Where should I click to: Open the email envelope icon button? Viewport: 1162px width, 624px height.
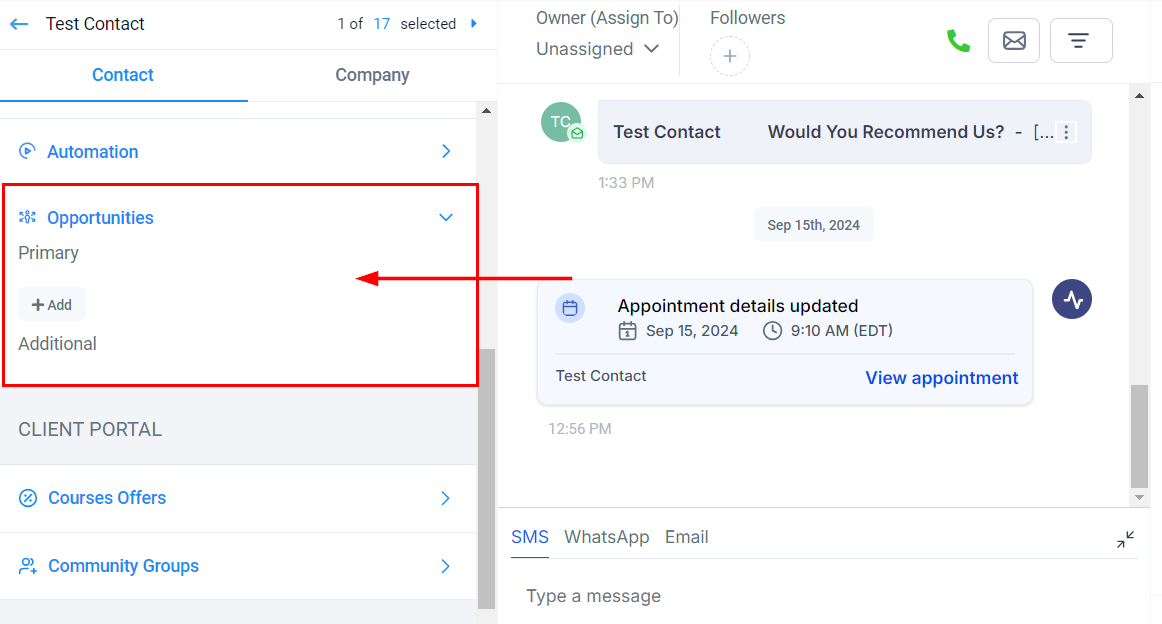point(1014,41)
